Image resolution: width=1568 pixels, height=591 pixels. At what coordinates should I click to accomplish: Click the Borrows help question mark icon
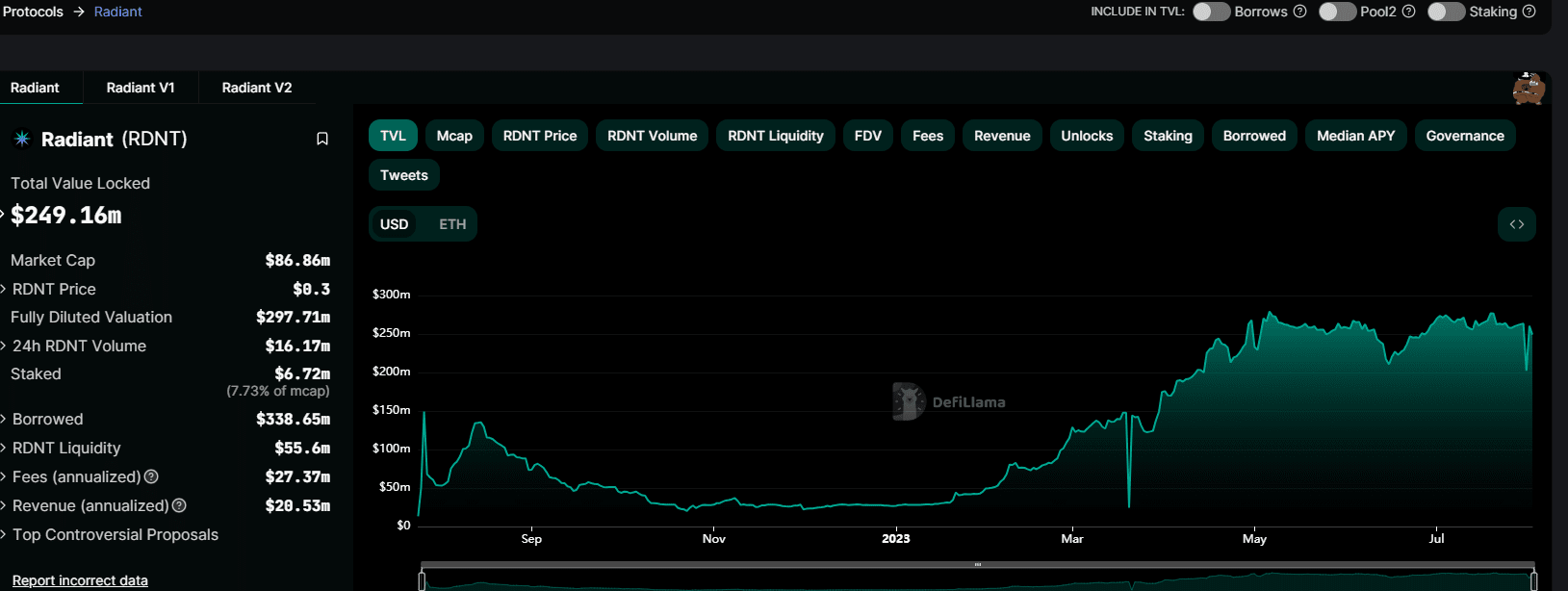pos(1299,12)
